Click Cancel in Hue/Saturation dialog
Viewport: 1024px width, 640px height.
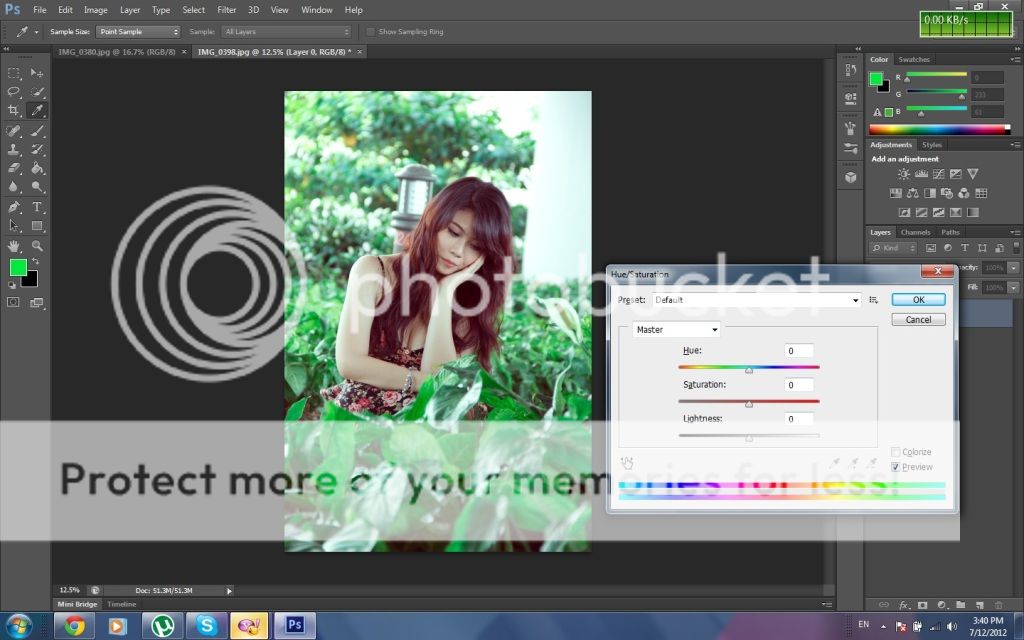(918, 319)
